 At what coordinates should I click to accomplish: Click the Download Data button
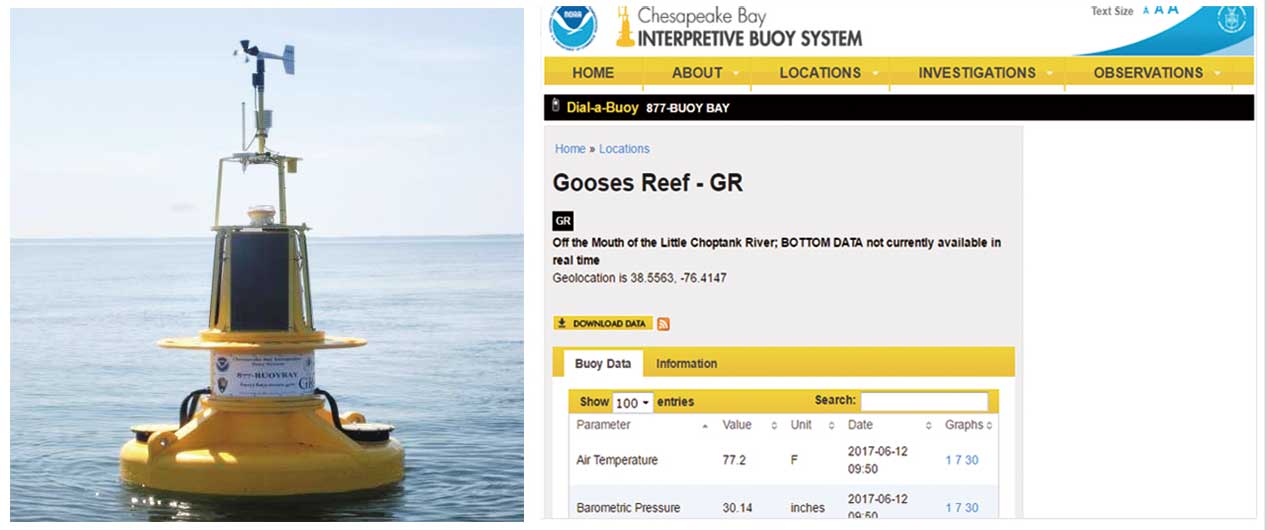602,324
